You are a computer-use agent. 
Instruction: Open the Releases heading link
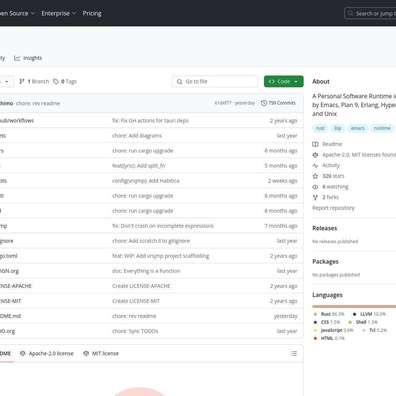[x=325, y=228]
